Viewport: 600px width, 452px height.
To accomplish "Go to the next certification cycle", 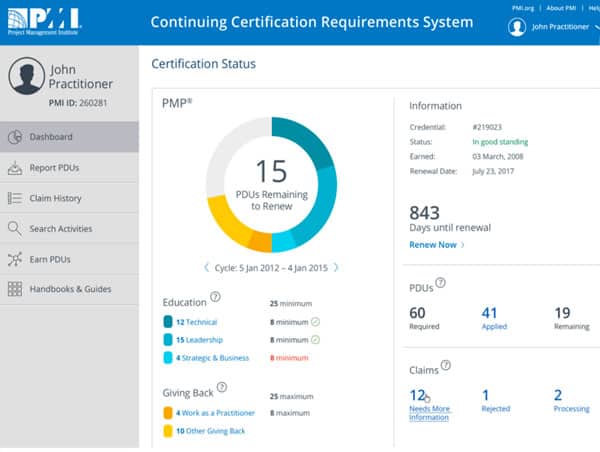I will click(336, 267).
